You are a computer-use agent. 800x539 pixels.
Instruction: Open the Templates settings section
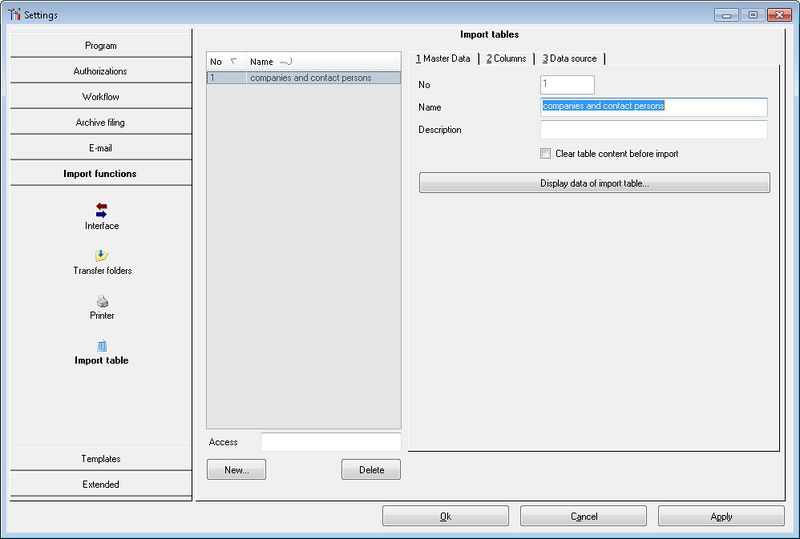[x=101, y=458]
